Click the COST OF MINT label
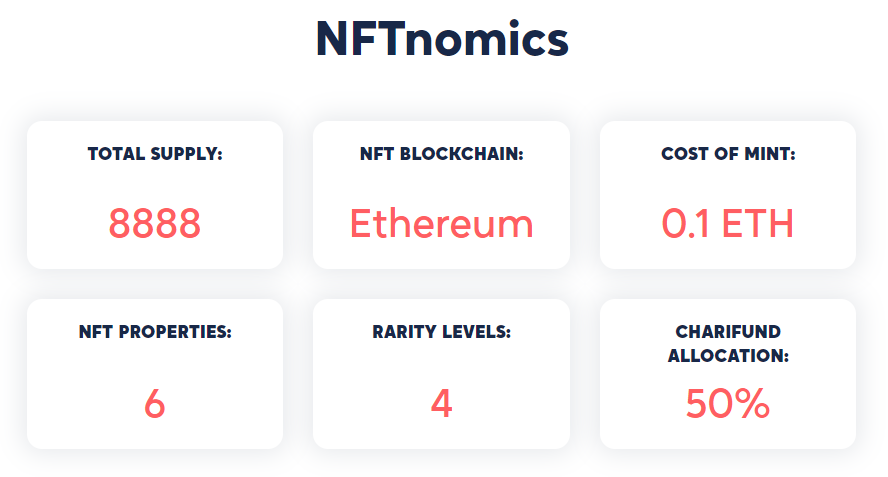The image size is (888, 477). (x=728, y=154)
